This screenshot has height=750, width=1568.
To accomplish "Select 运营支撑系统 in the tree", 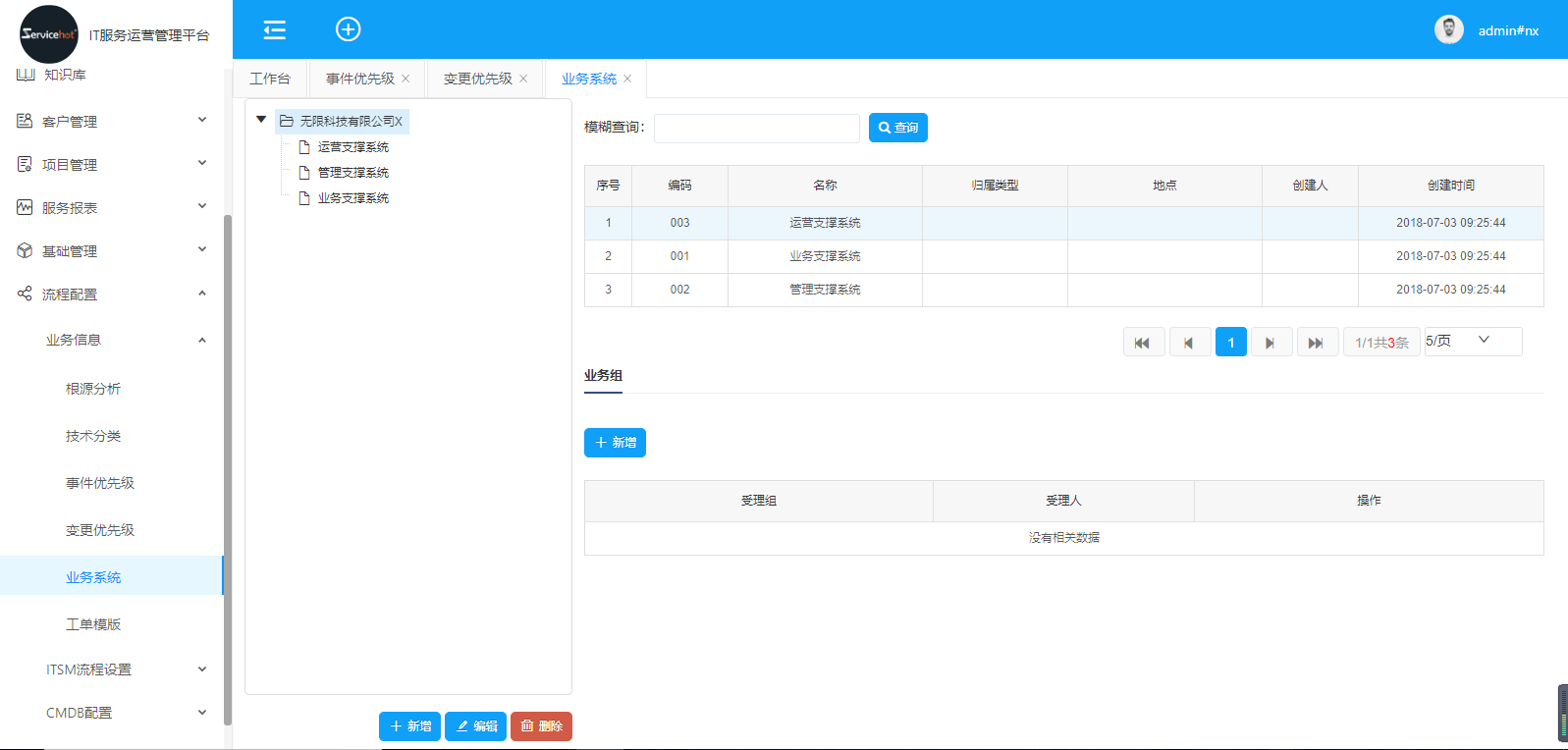I will point(352,147).
